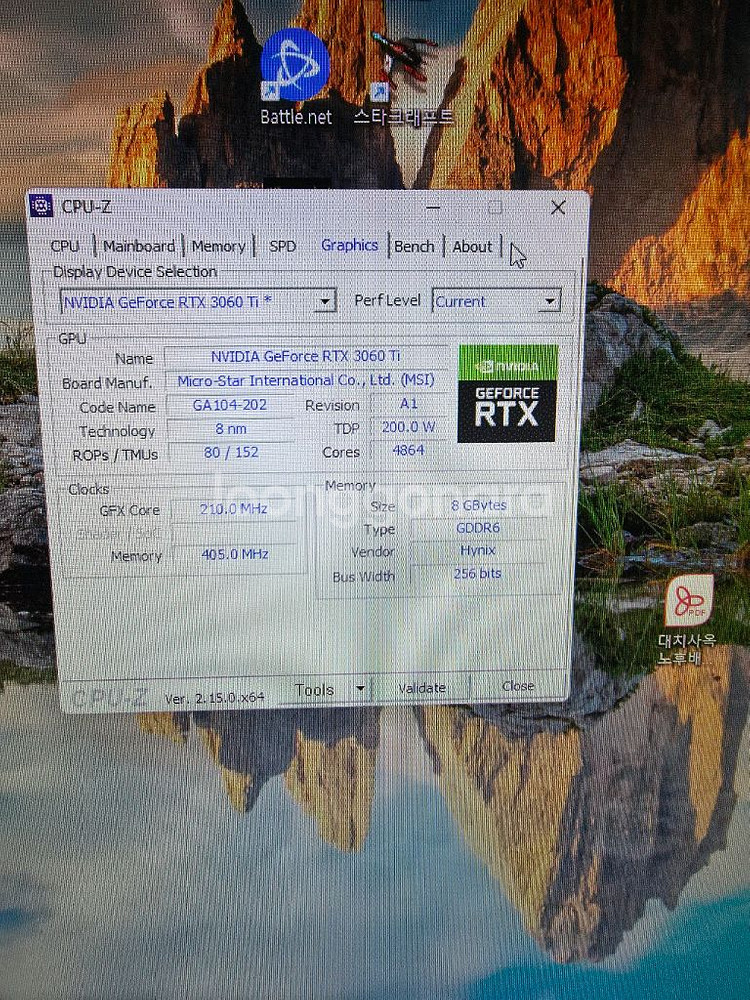The image size is (750, 1000).
Task: Open the Bench tab
Action: (414, 246)
